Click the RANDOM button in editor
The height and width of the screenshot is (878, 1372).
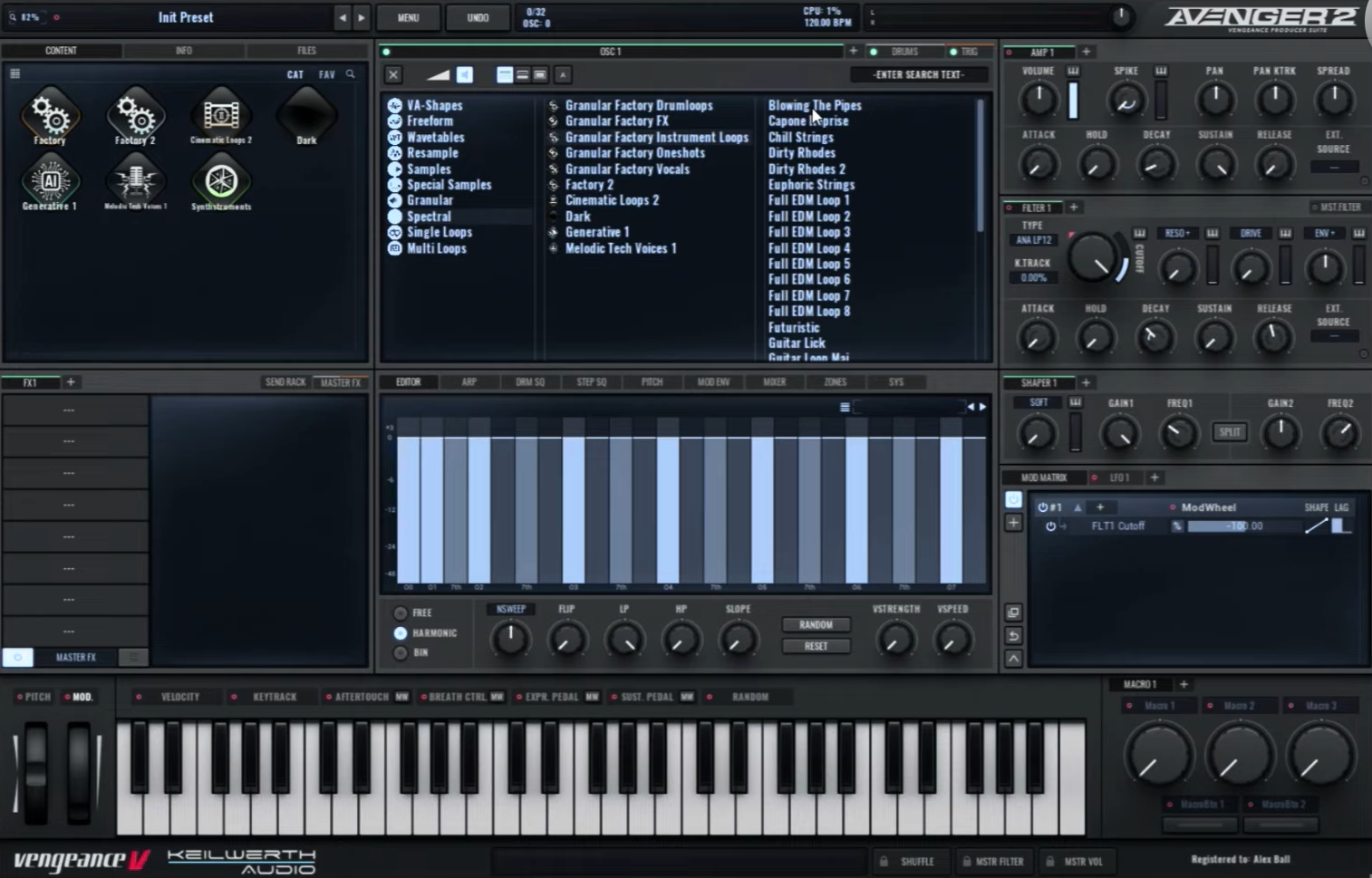[816, 625]
